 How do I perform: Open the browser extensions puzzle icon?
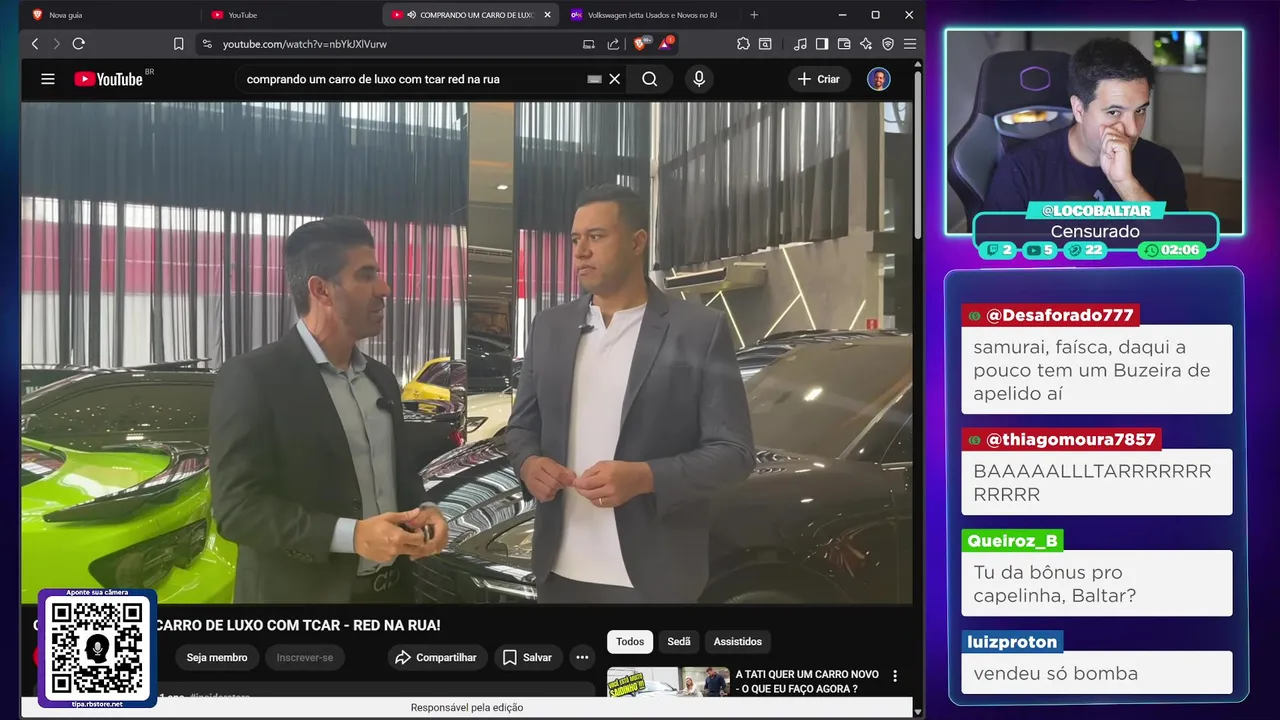743,44
